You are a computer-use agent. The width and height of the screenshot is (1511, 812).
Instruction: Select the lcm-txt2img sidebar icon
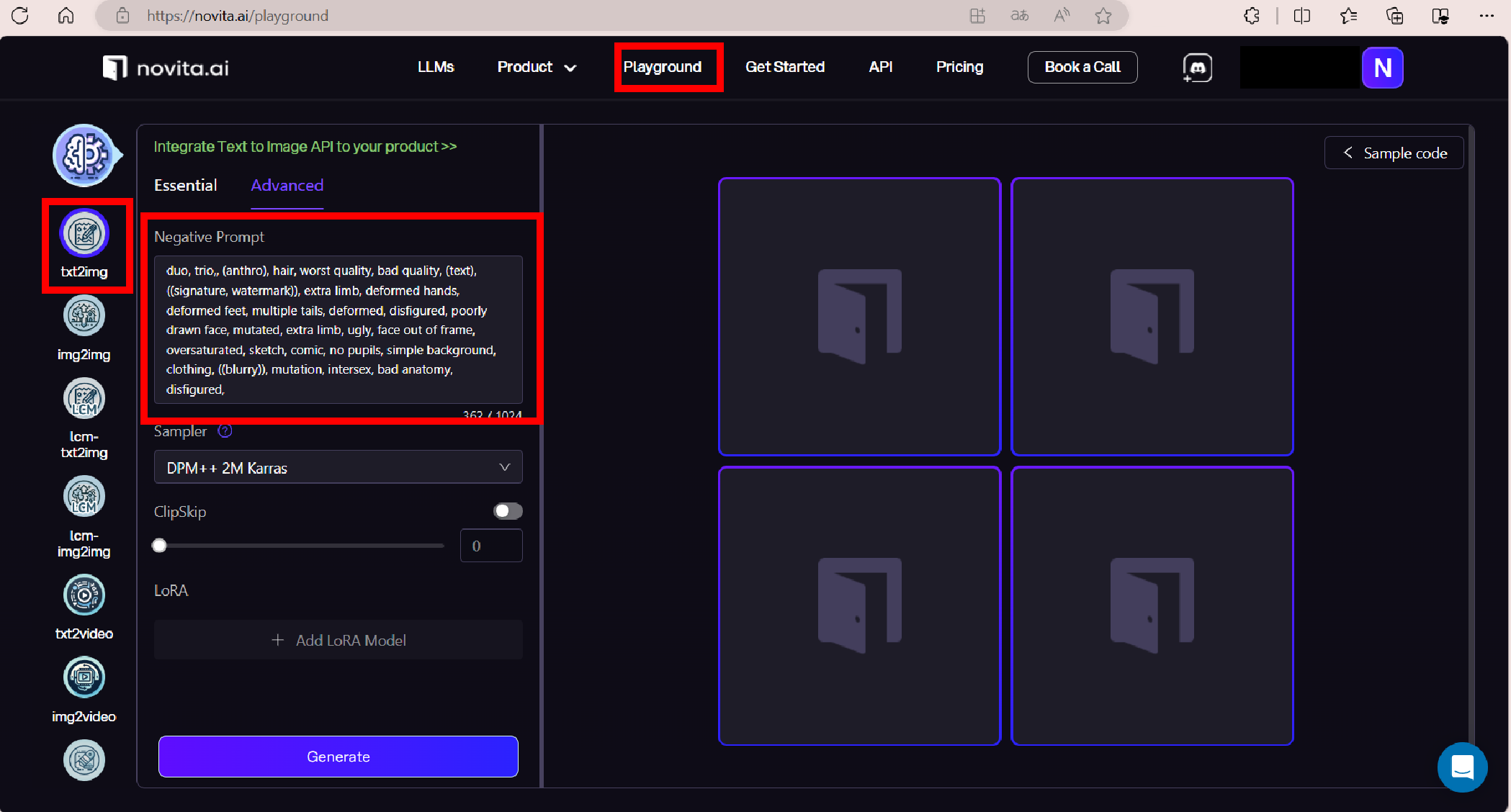(84, 399)
